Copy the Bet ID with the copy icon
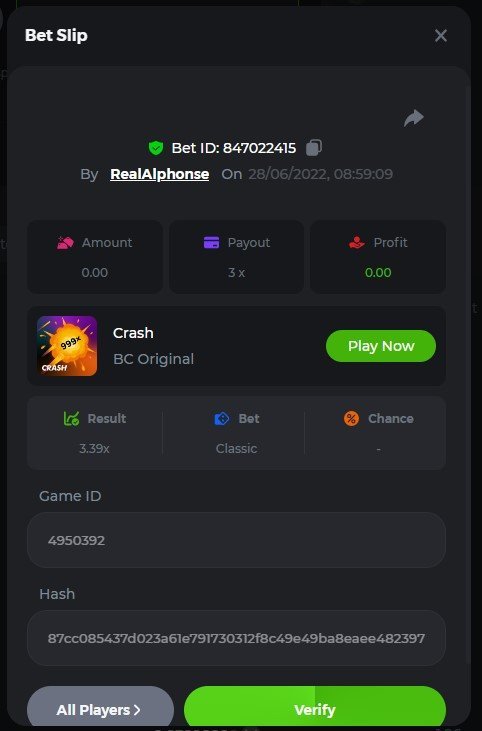 (x=314, y=148)
